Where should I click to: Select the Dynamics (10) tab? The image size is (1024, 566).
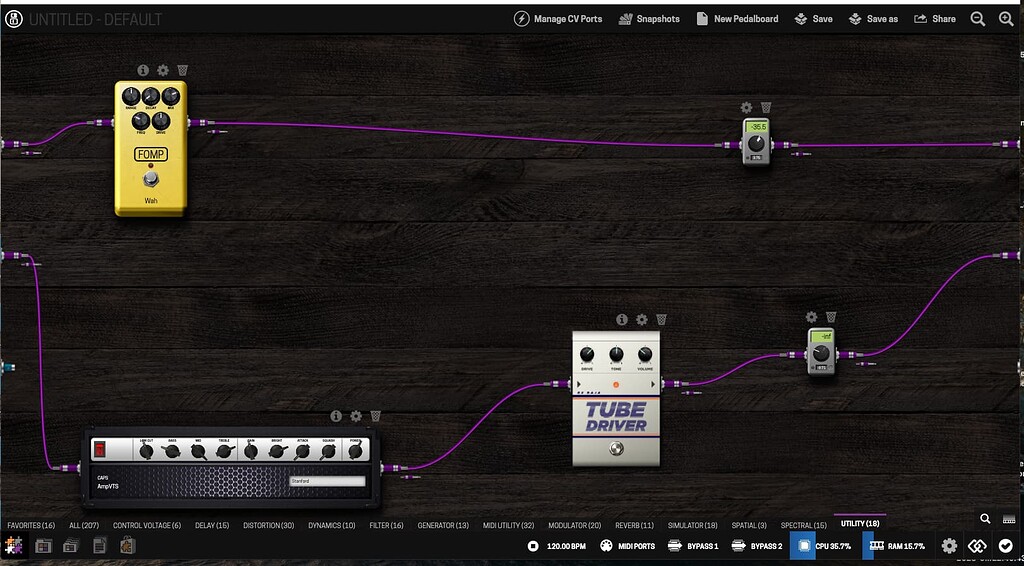tap(332, 526)
